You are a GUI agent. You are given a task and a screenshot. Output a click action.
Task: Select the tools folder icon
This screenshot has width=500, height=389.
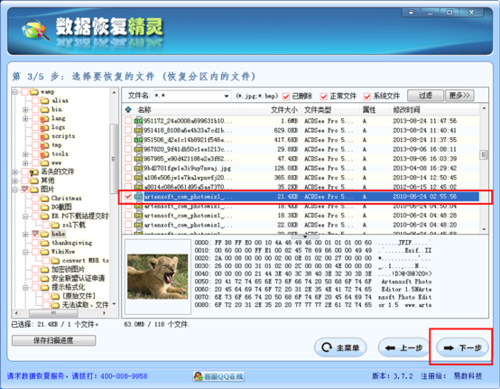pos(45,154)
